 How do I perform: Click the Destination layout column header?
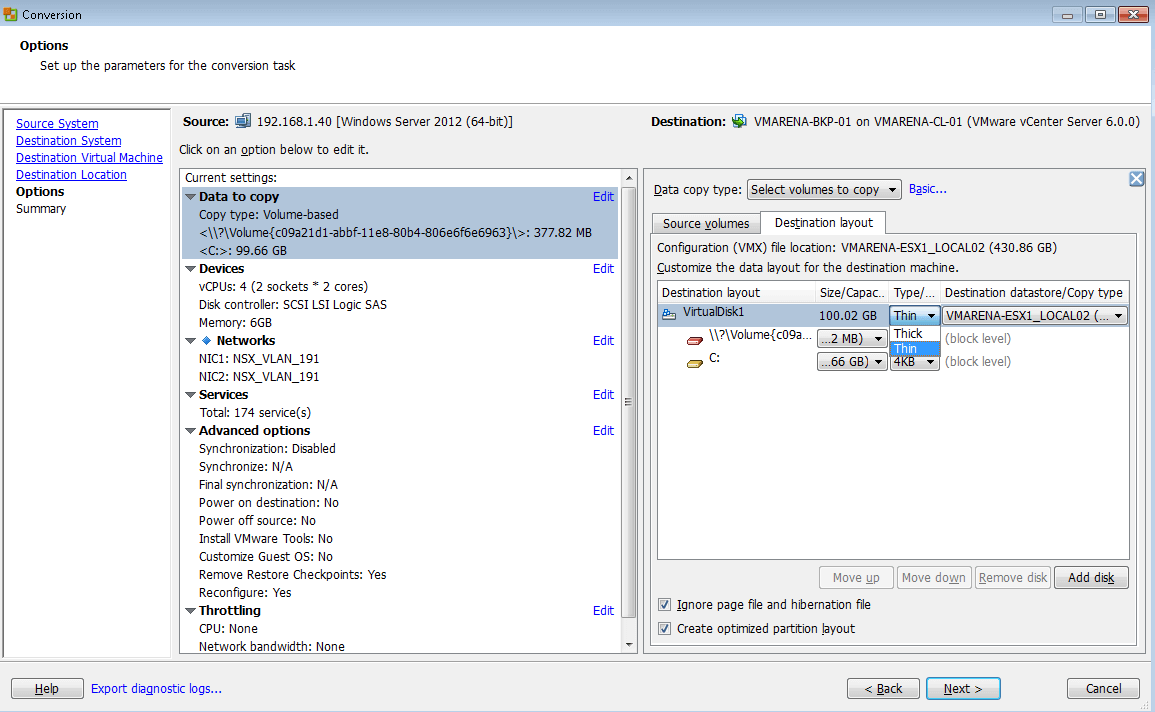[737, 292]
